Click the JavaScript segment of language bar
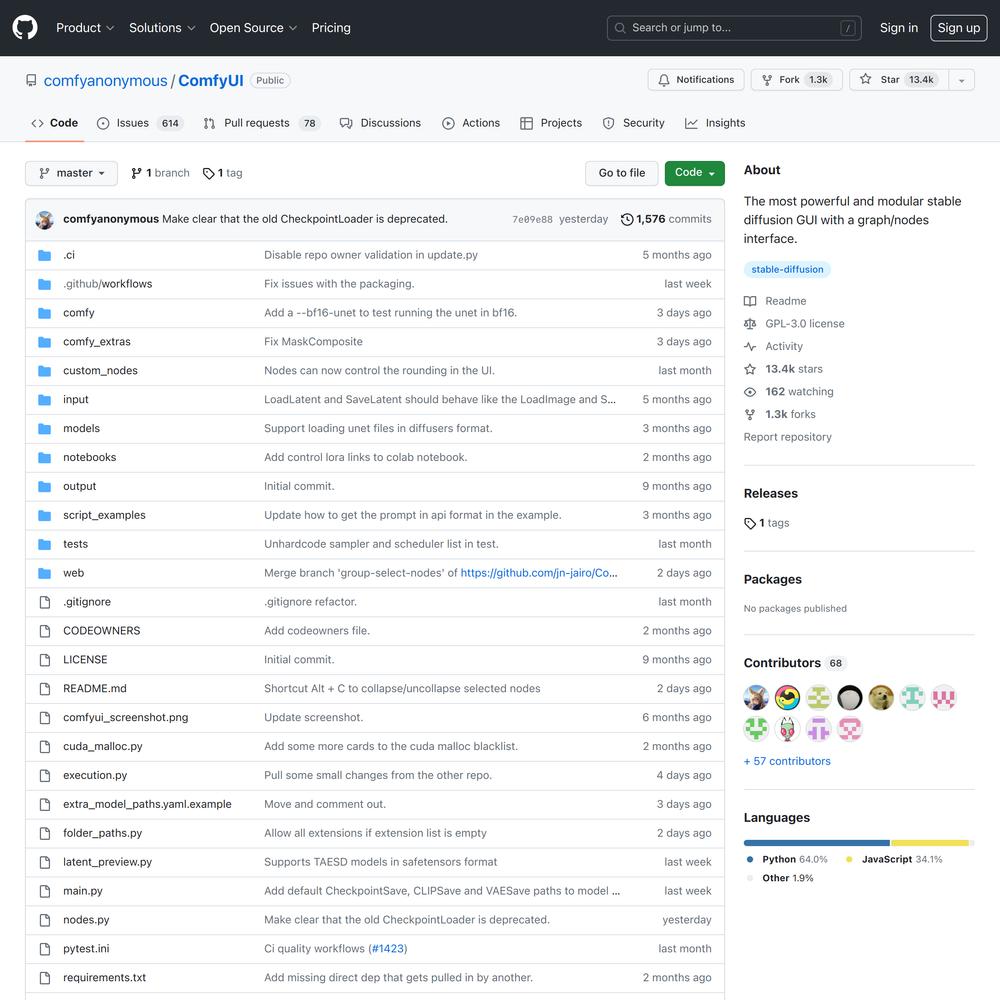 coord(930,843)
